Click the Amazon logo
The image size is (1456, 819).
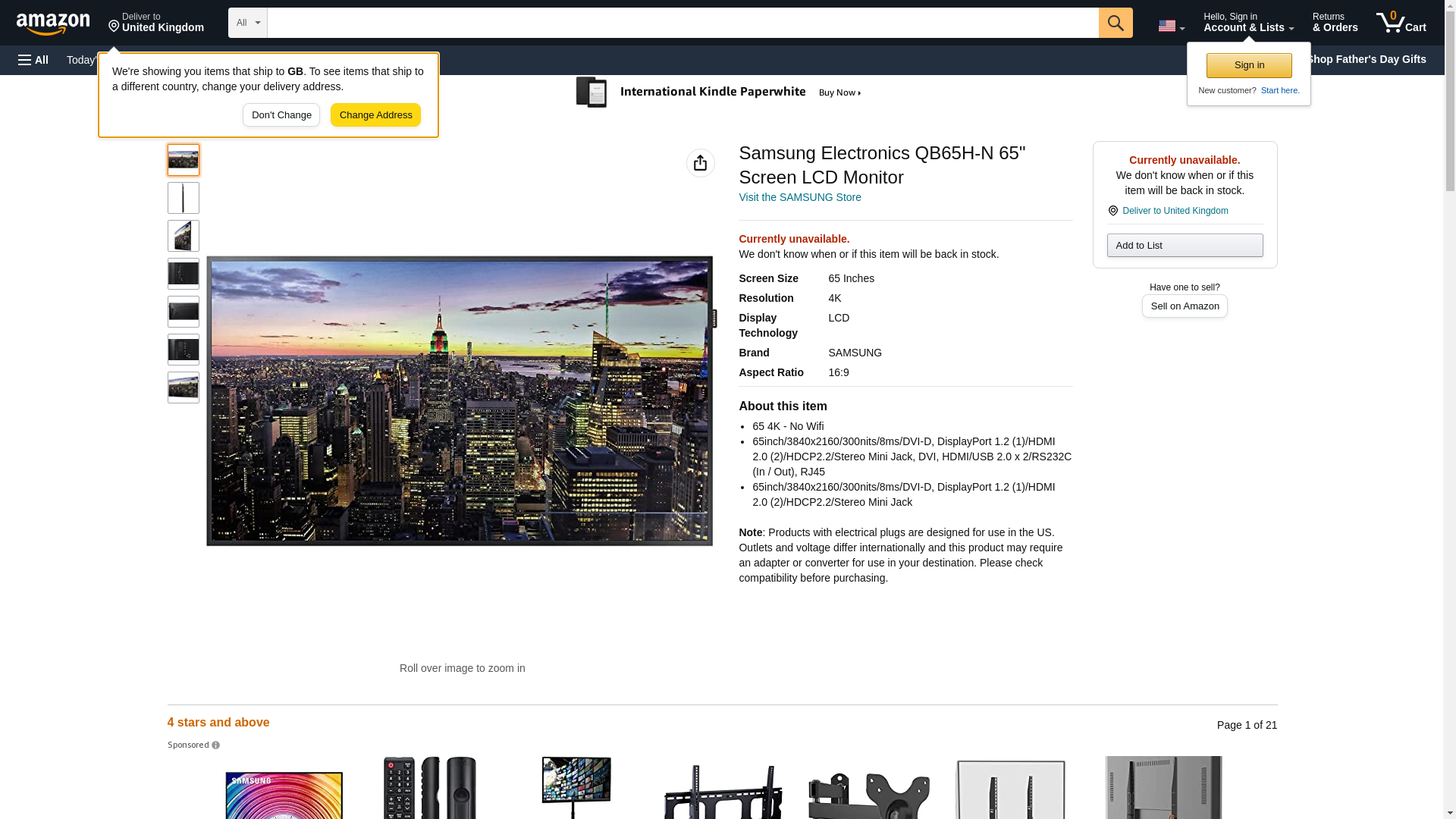tap(53, 24)
